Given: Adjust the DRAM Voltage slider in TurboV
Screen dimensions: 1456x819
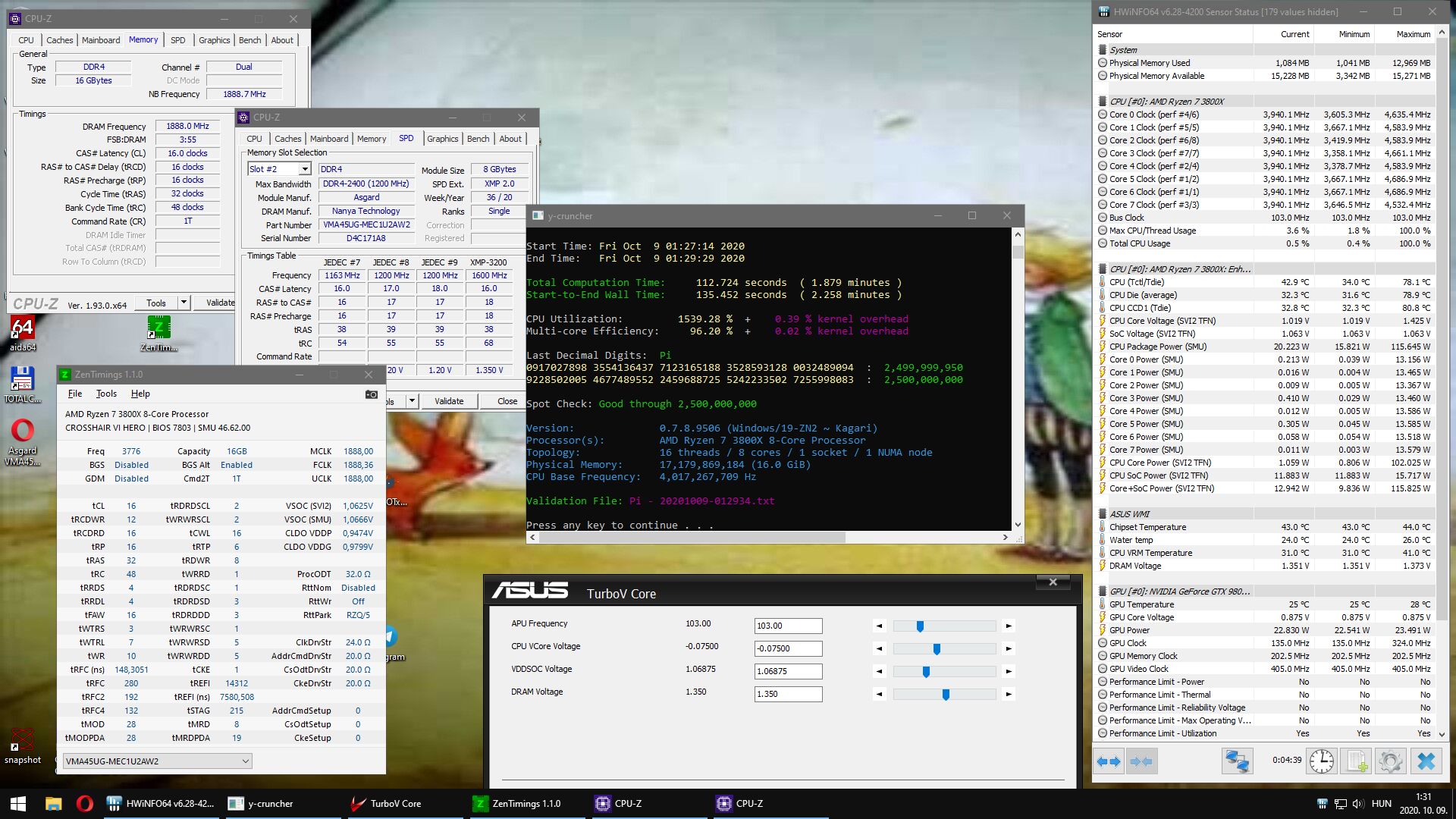Looking at the screenshot, I should point(944,695).
